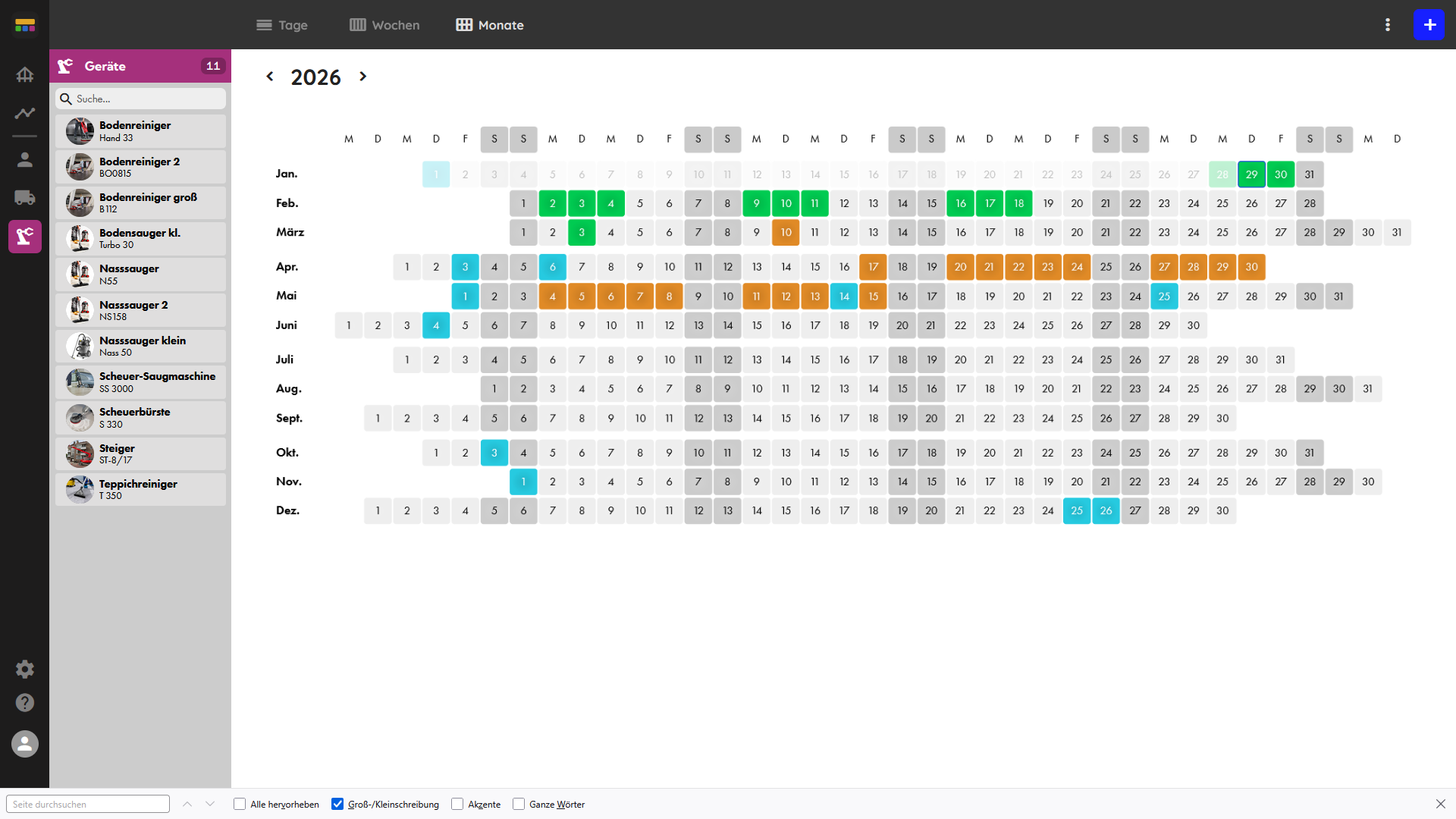1456x819 pixels.
Task: Open the three-dot overflow menu
Action: (1388, 25)
